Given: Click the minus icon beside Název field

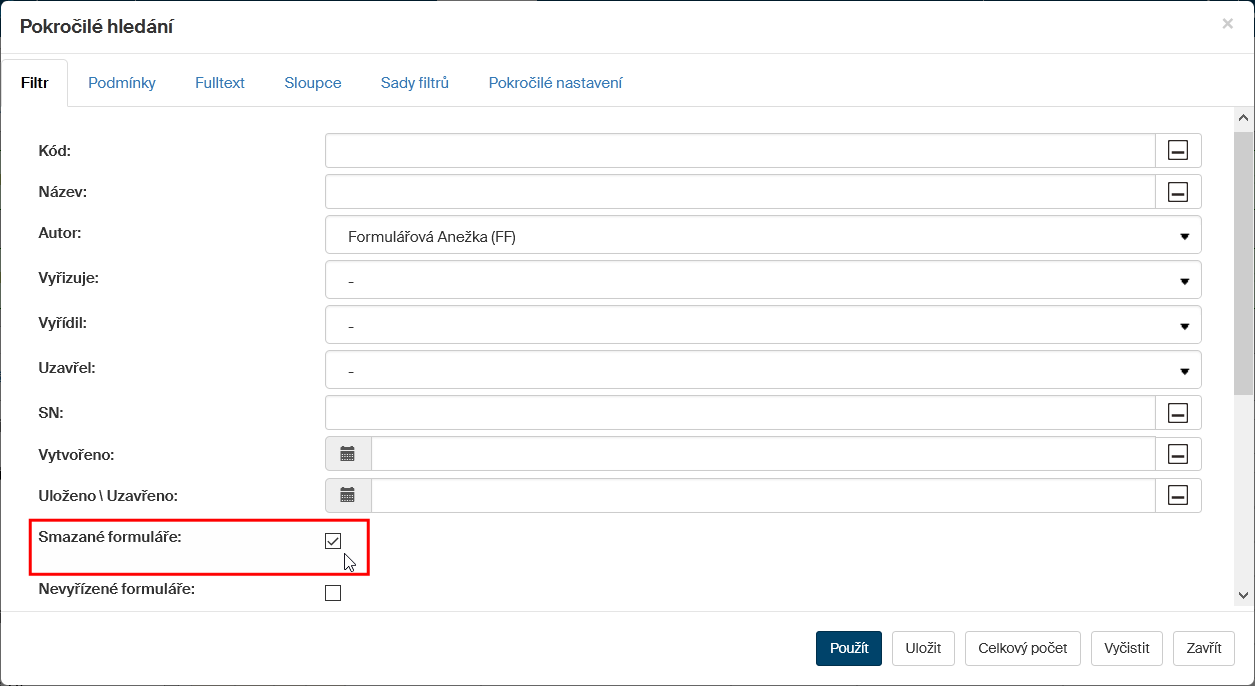Looking at the screenshot, I should coord(1178,192).
